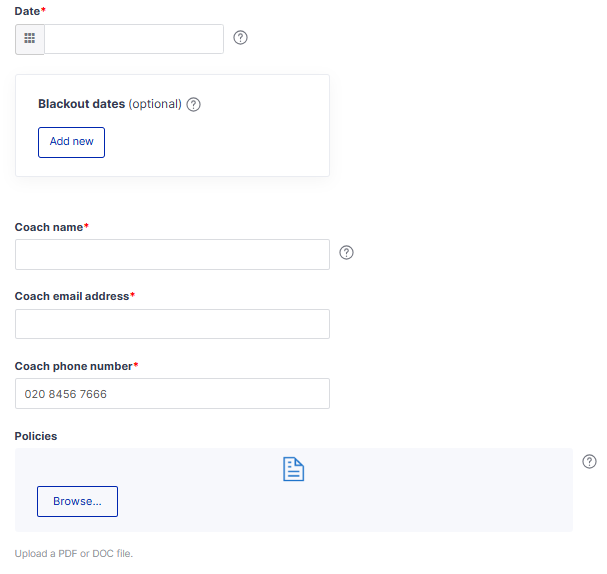Click the Browse... file button
Viewport: 607px width, 574px height.
[77, 501]
